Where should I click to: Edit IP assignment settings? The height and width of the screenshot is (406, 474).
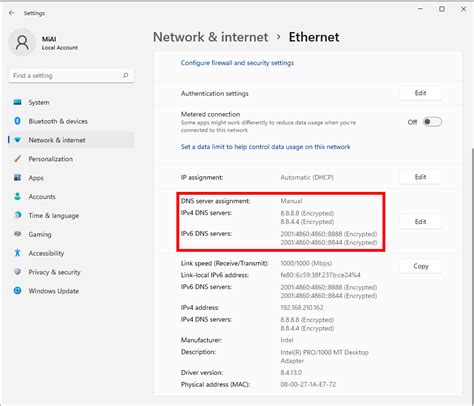[x=420, y=177]
